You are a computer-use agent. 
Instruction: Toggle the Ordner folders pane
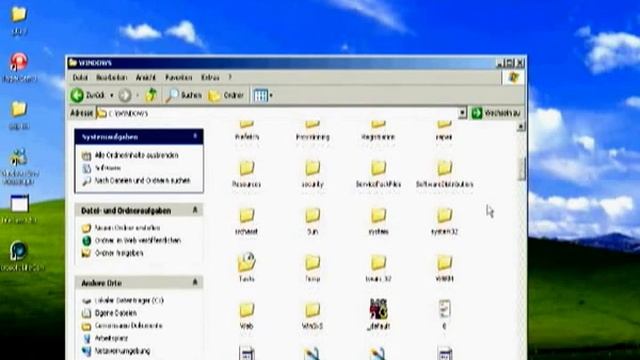click(226, 96)
